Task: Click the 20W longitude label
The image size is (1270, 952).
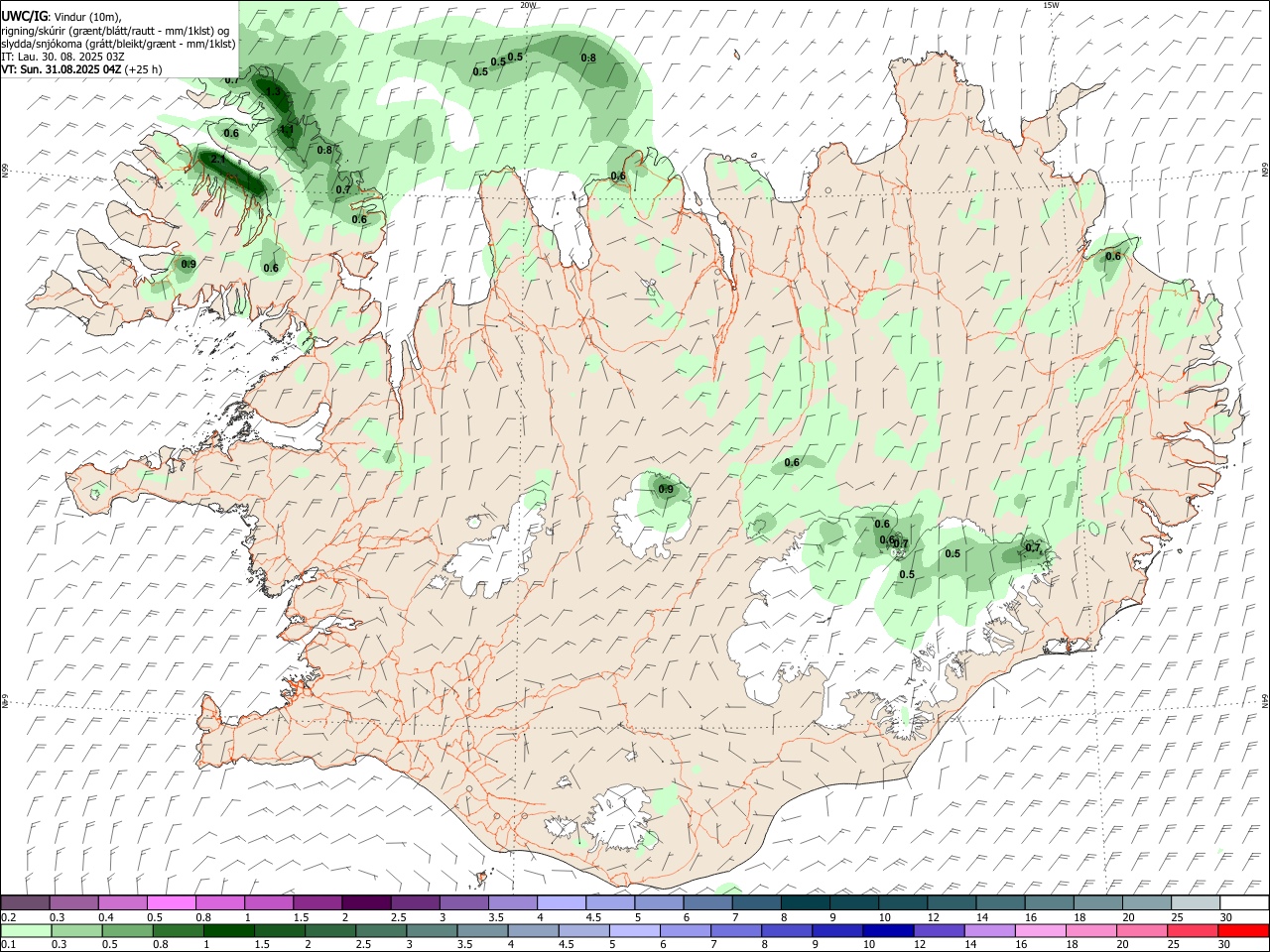Action: coord(528,5)
